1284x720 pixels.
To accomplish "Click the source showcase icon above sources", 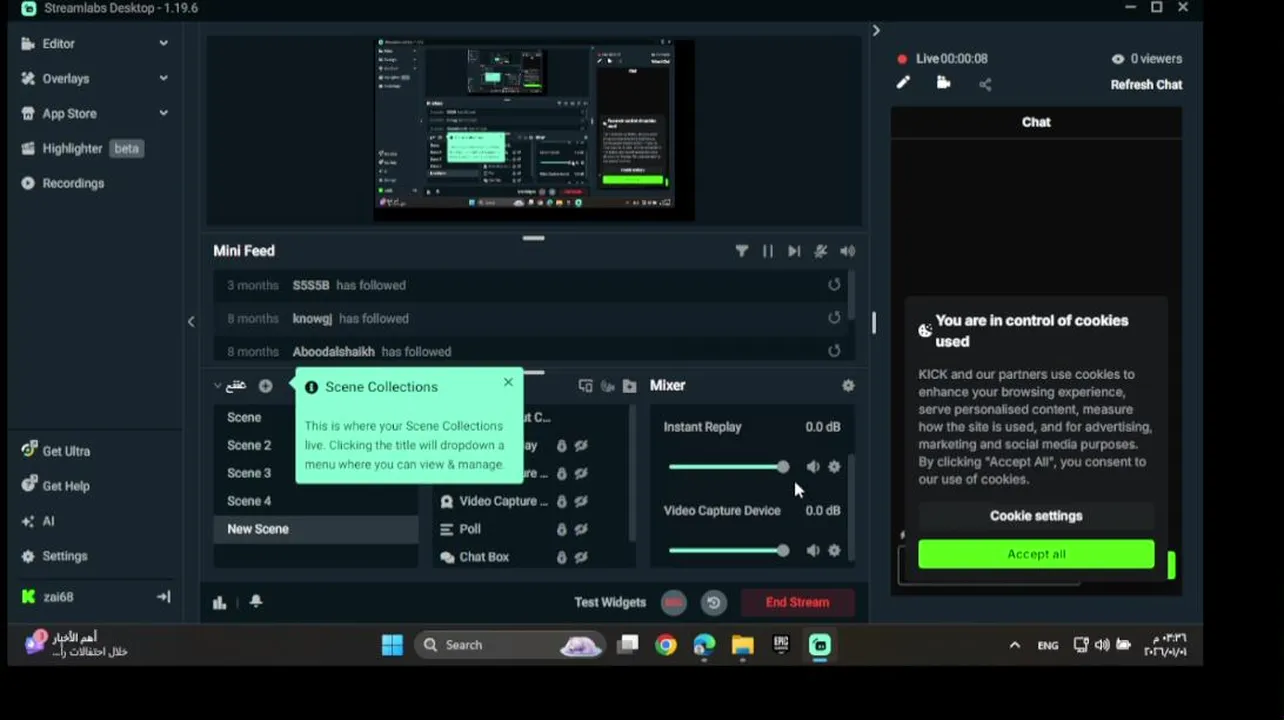I will (x=585, y=386).
